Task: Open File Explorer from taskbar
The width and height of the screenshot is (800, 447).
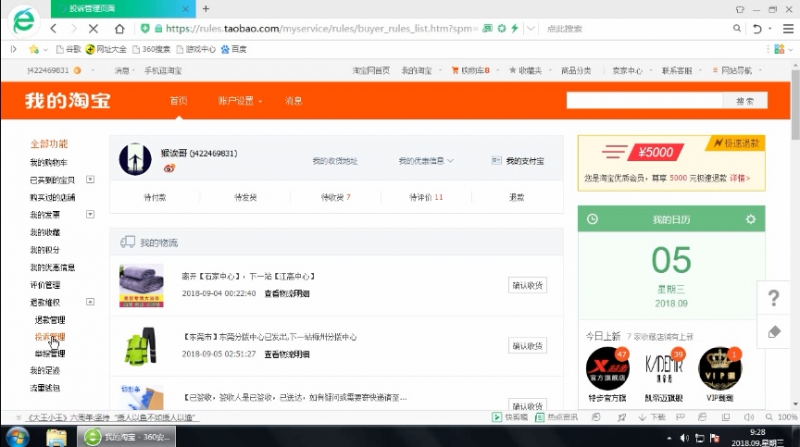Action: [56, 437]
